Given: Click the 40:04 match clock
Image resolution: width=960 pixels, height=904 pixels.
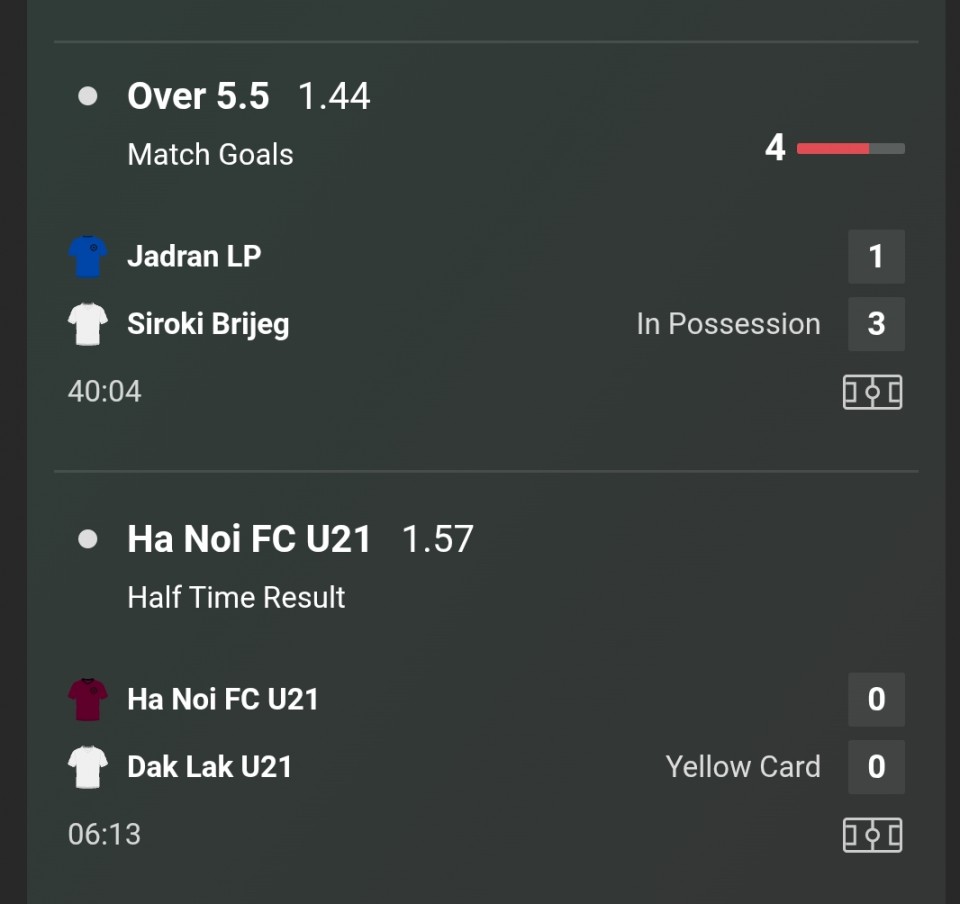Looking at the screenshot, I should (x=105, y=392).
